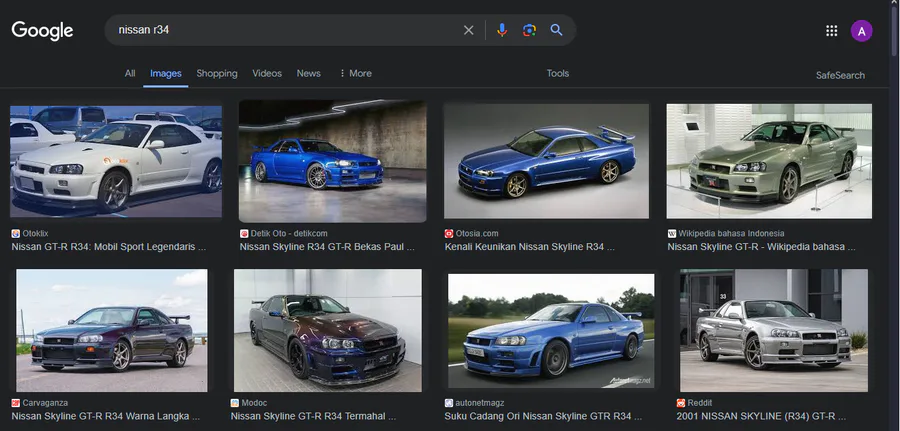
Task: Switch to the Videos tab
Action: click(267, 73)
